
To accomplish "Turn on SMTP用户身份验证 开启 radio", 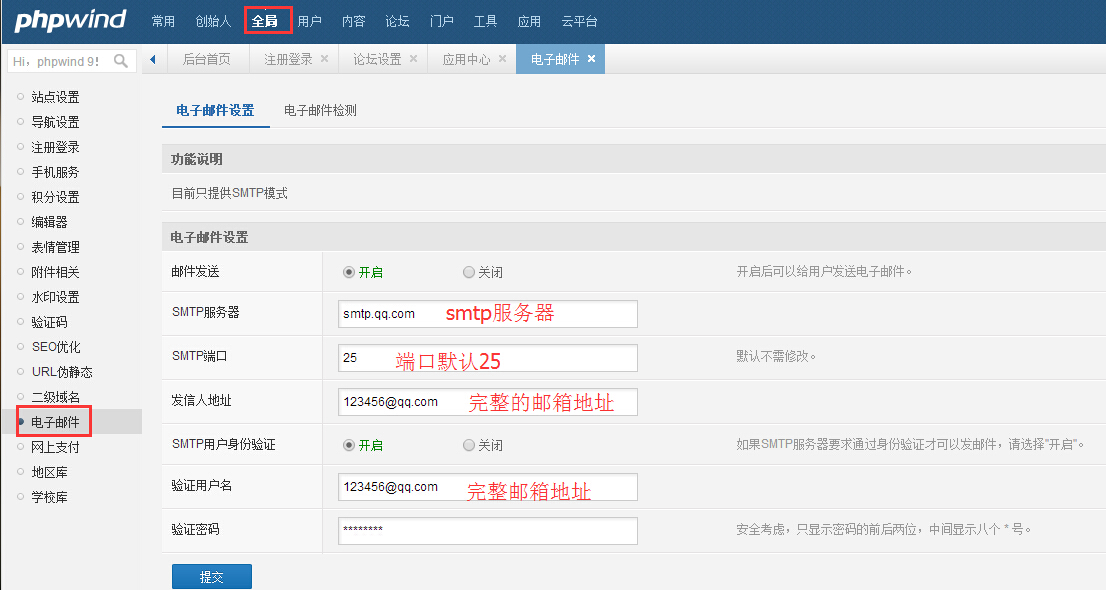I will pyautogui.click(x=349, y=445).
